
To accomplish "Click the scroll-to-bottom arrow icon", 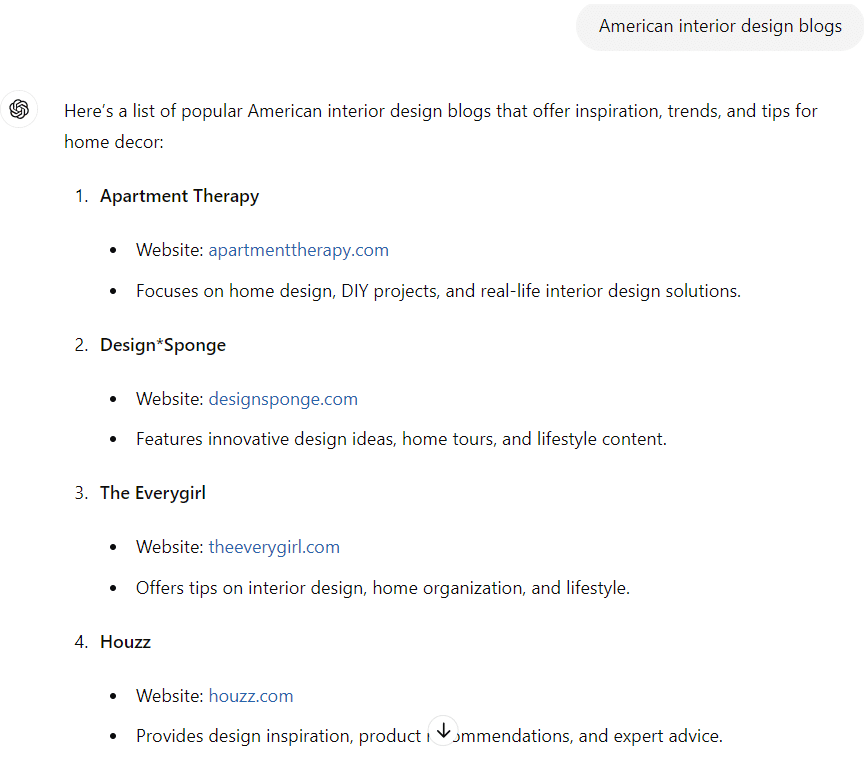I will 443,730.
